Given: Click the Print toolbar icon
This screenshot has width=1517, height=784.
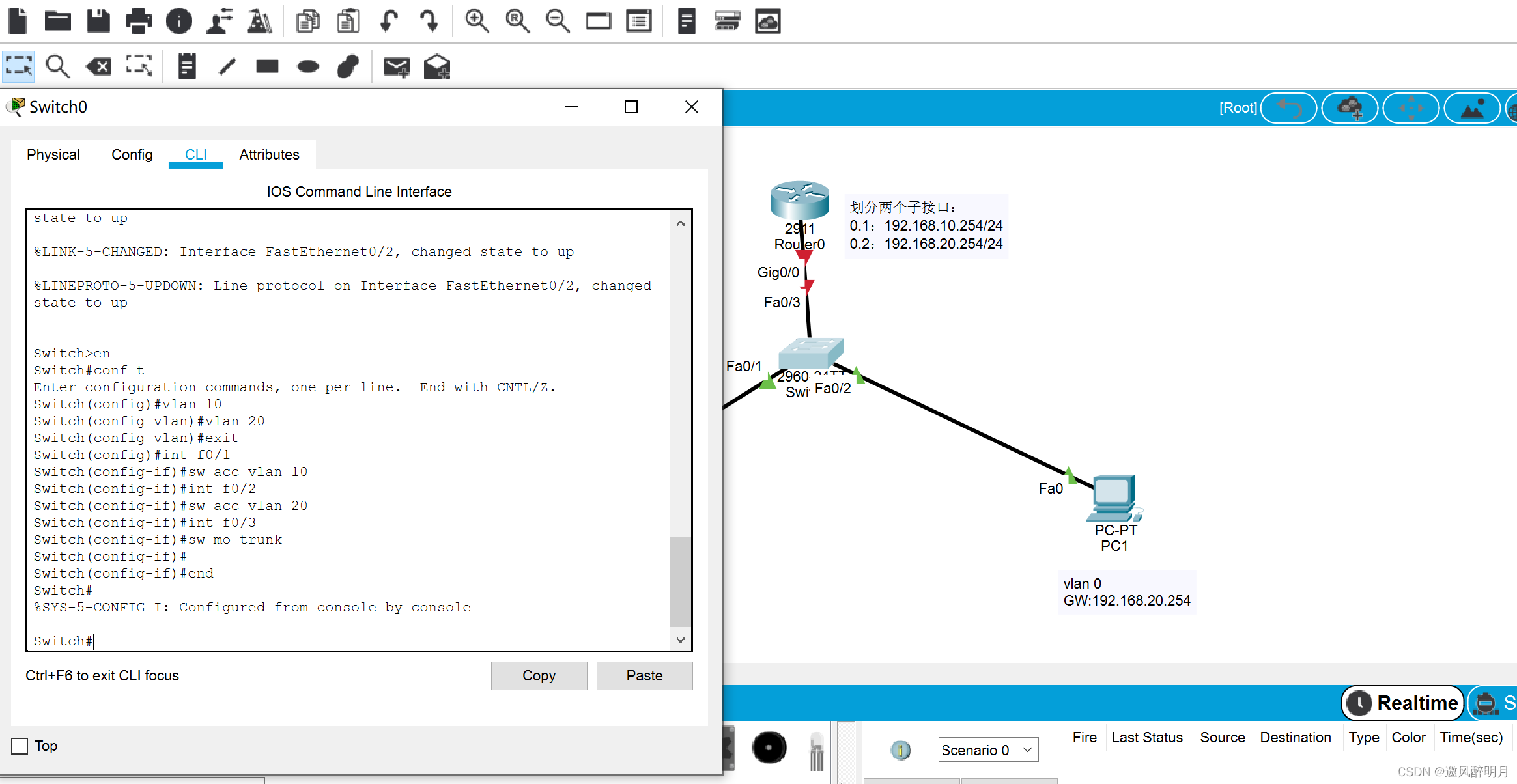Looking at the screenshot, I should coord(138,21).
